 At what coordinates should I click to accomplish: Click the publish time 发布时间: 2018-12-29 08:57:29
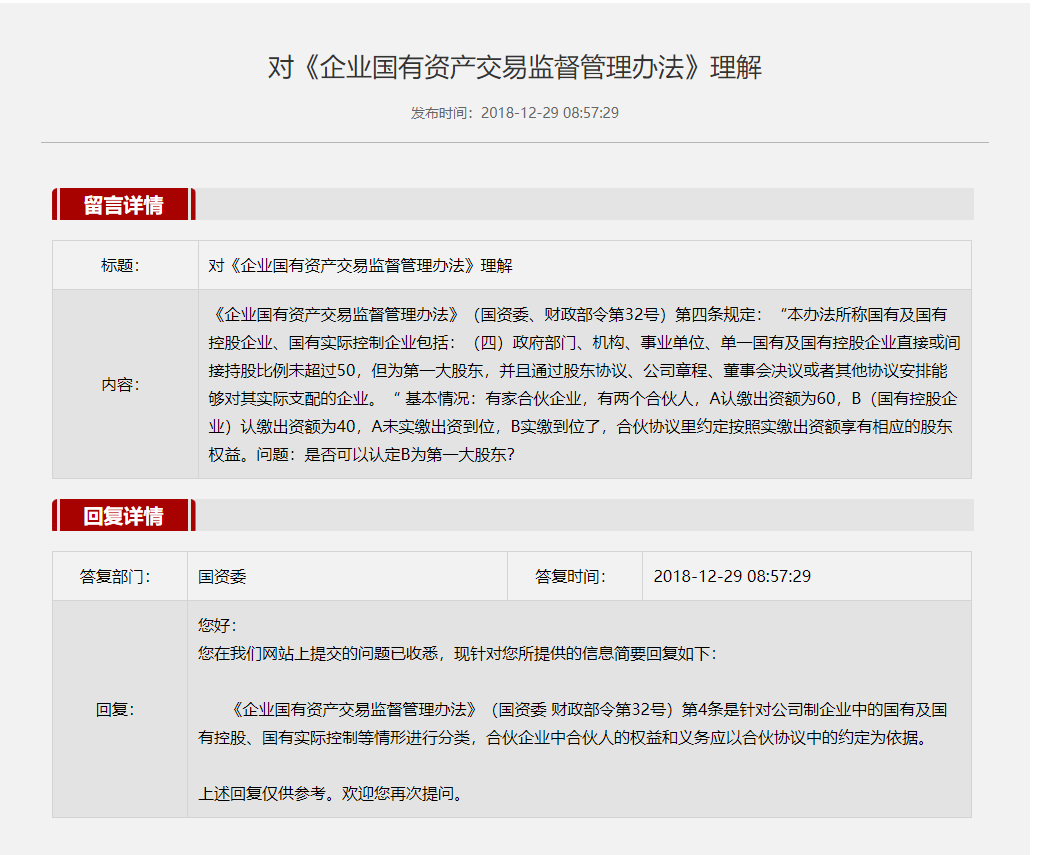tap(515, 113)
